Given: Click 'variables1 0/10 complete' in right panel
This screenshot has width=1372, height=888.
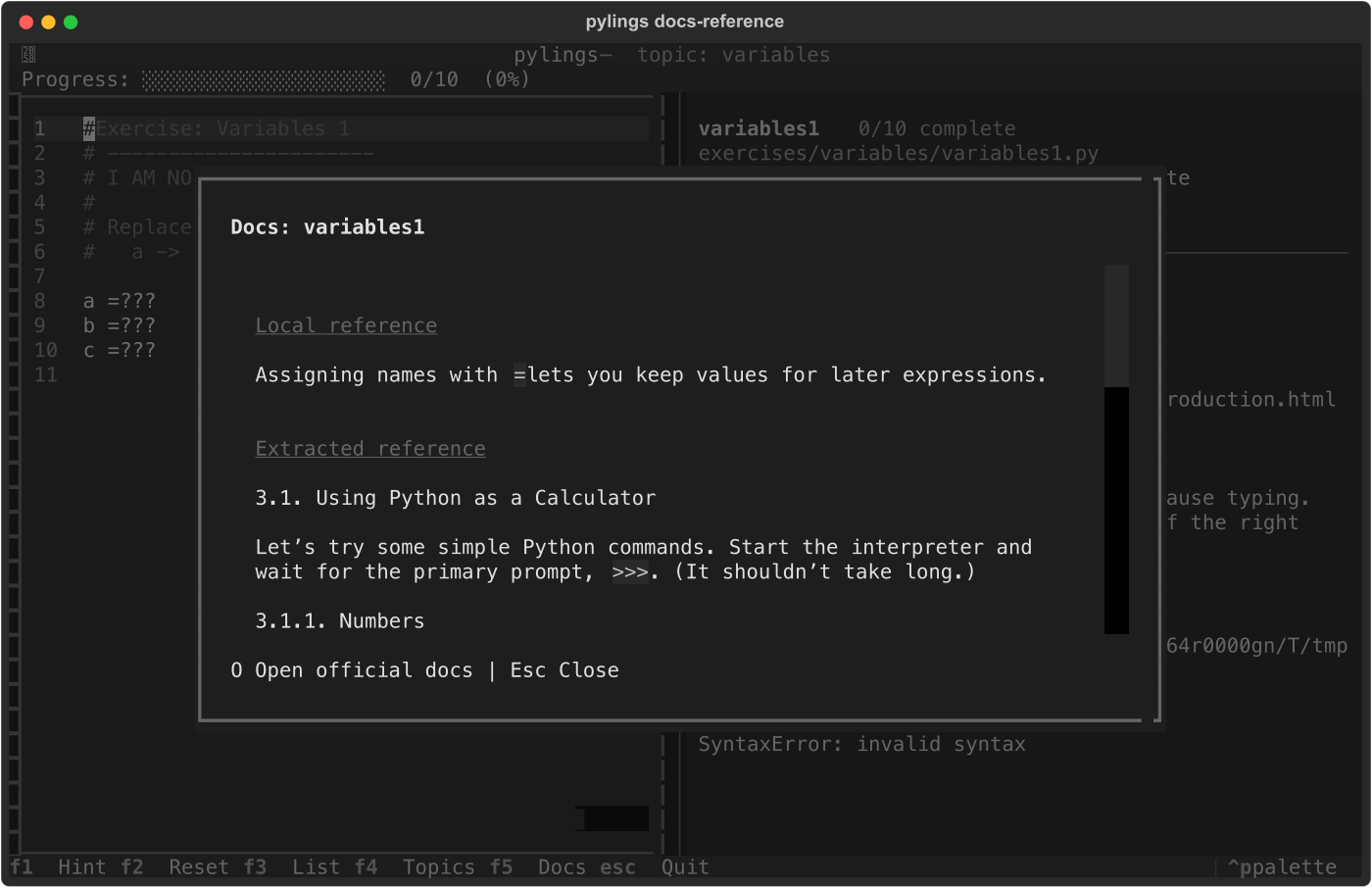Looking at the screenshot, I should coord(857,129).
